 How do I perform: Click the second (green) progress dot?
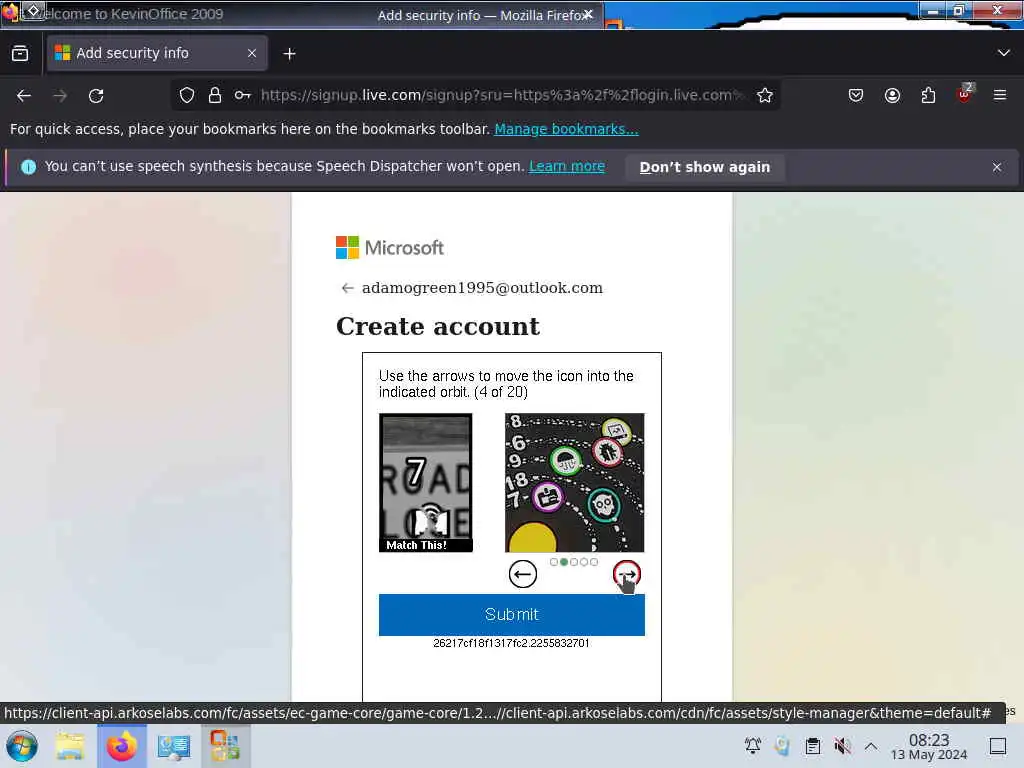click(564, 562)
